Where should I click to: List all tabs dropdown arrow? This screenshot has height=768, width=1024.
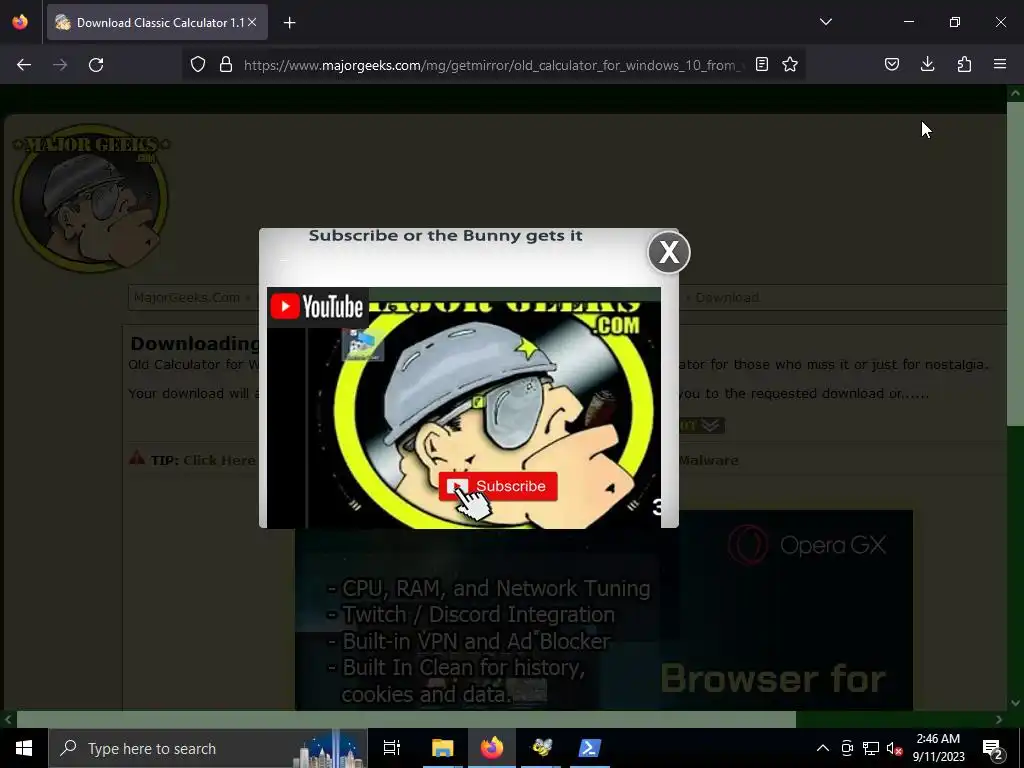click(x=826, y=22)
